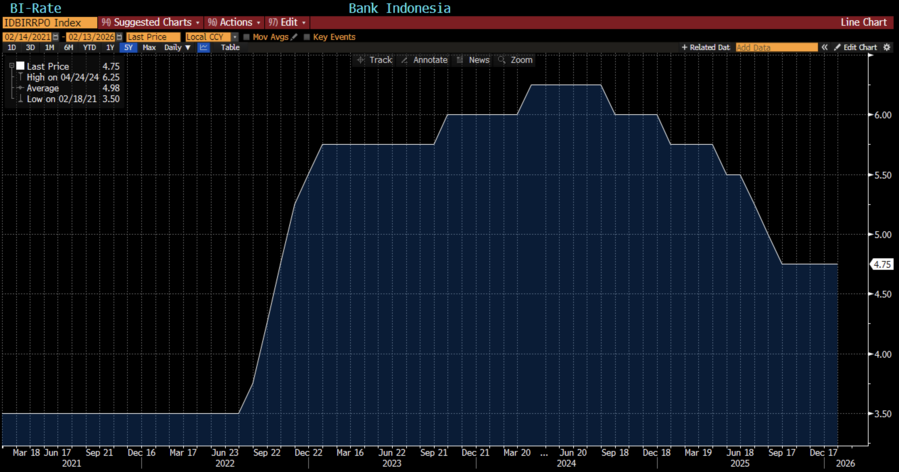Click the Add Data input field
Image resolution: width=899 pixels, height=472 pixels.
pyautogui.click(x=776, y=47)
